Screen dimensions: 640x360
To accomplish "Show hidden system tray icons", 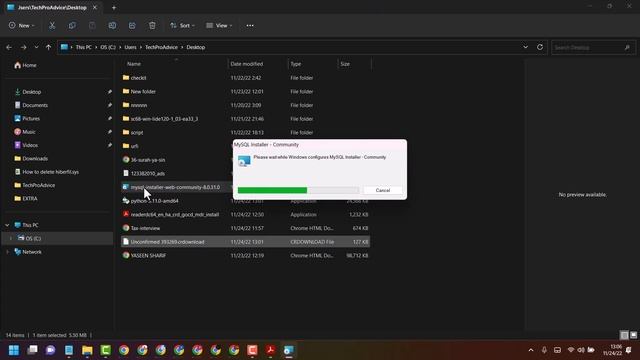I will pos(531,350).
